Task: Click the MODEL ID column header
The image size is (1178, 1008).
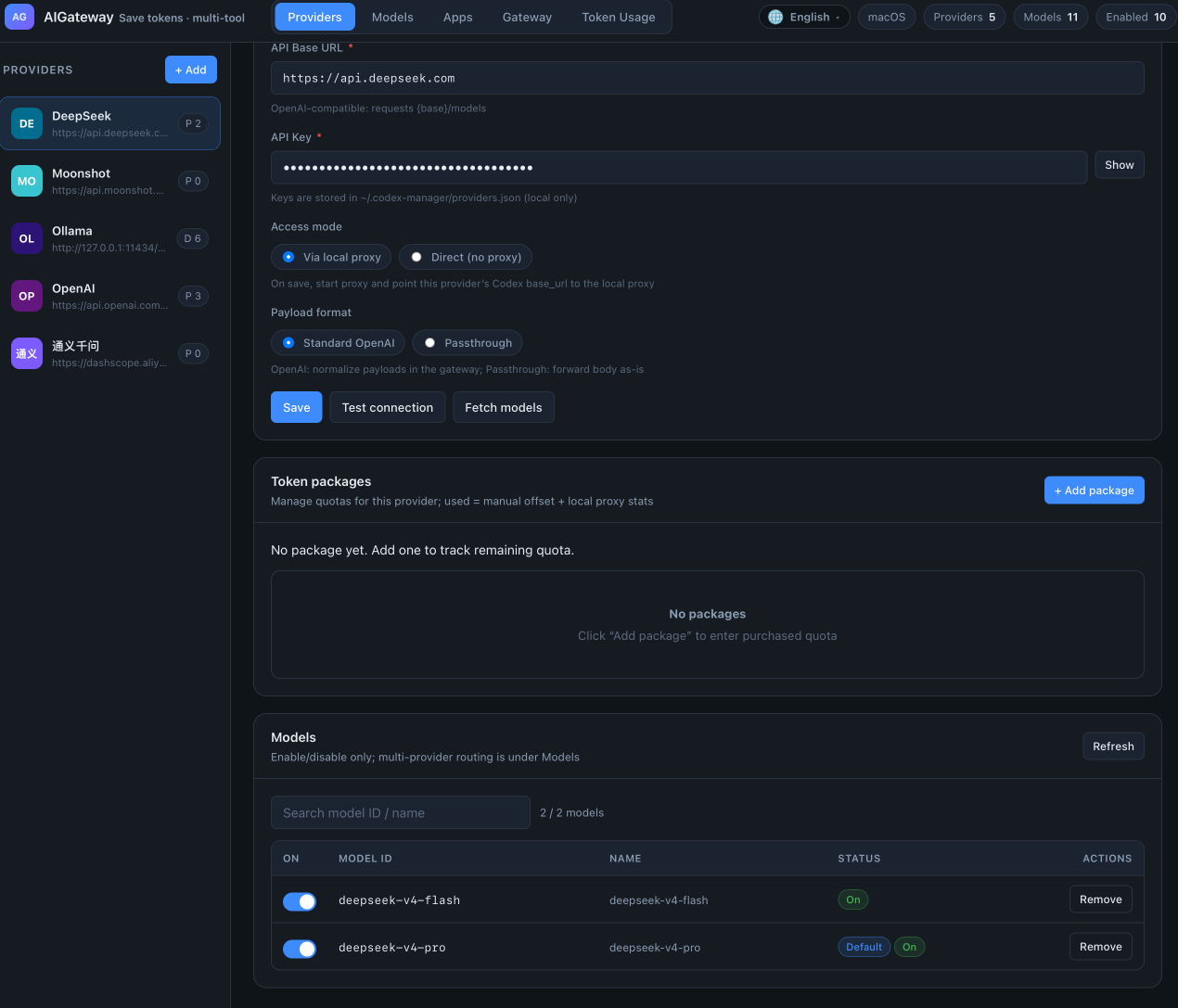Action: pos(365,859)
